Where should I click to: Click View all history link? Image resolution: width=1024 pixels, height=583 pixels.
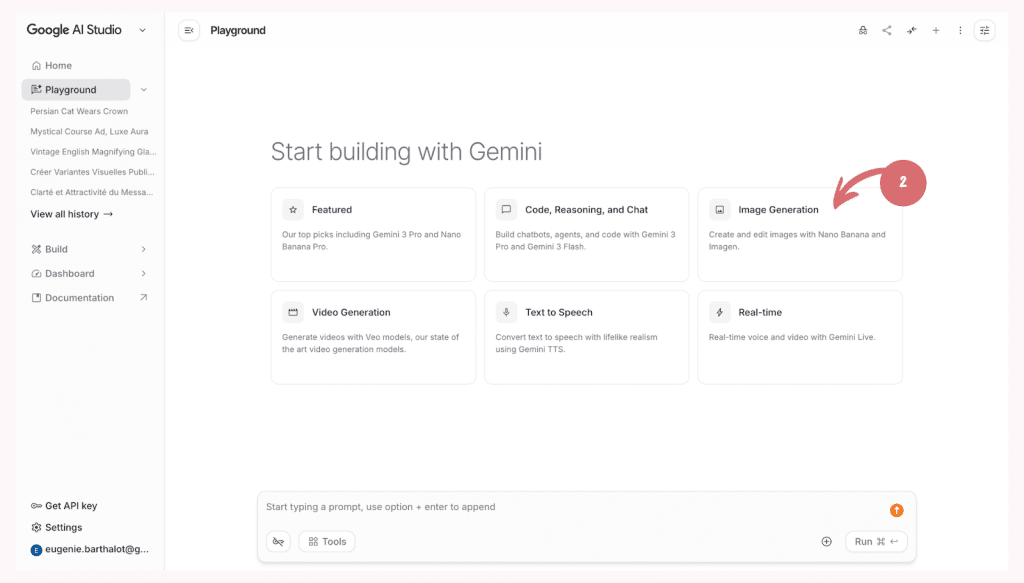pos(71,214)
